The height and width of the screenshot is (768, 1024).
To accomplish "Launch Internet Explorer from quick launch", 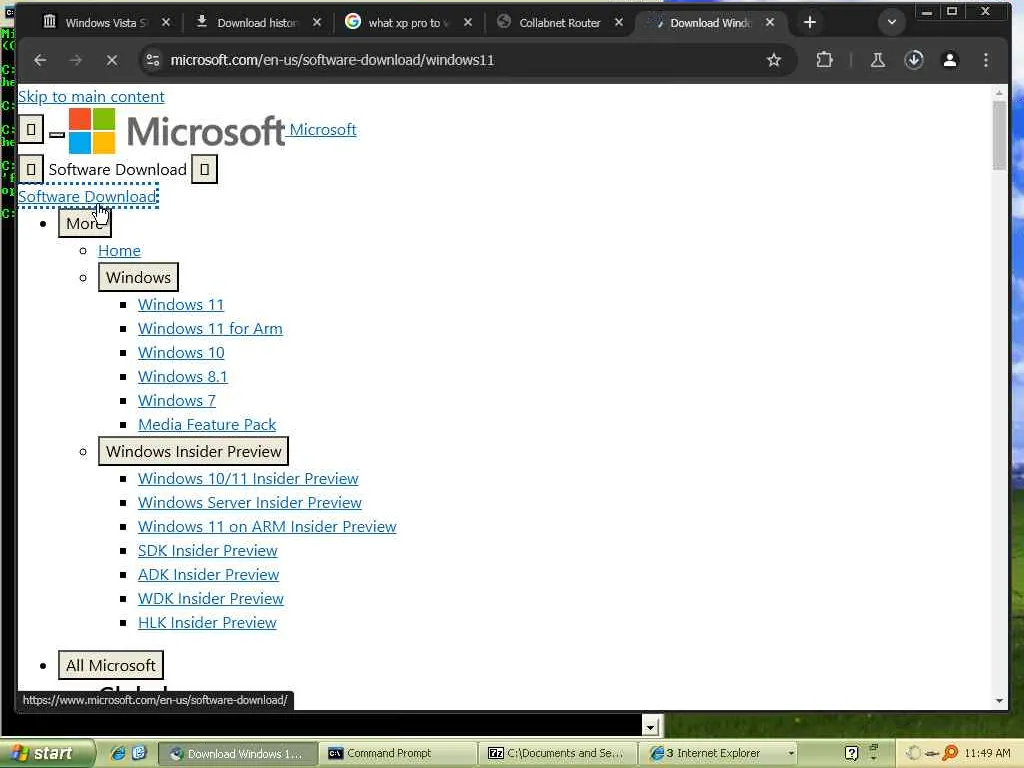I will click(118, 754).
